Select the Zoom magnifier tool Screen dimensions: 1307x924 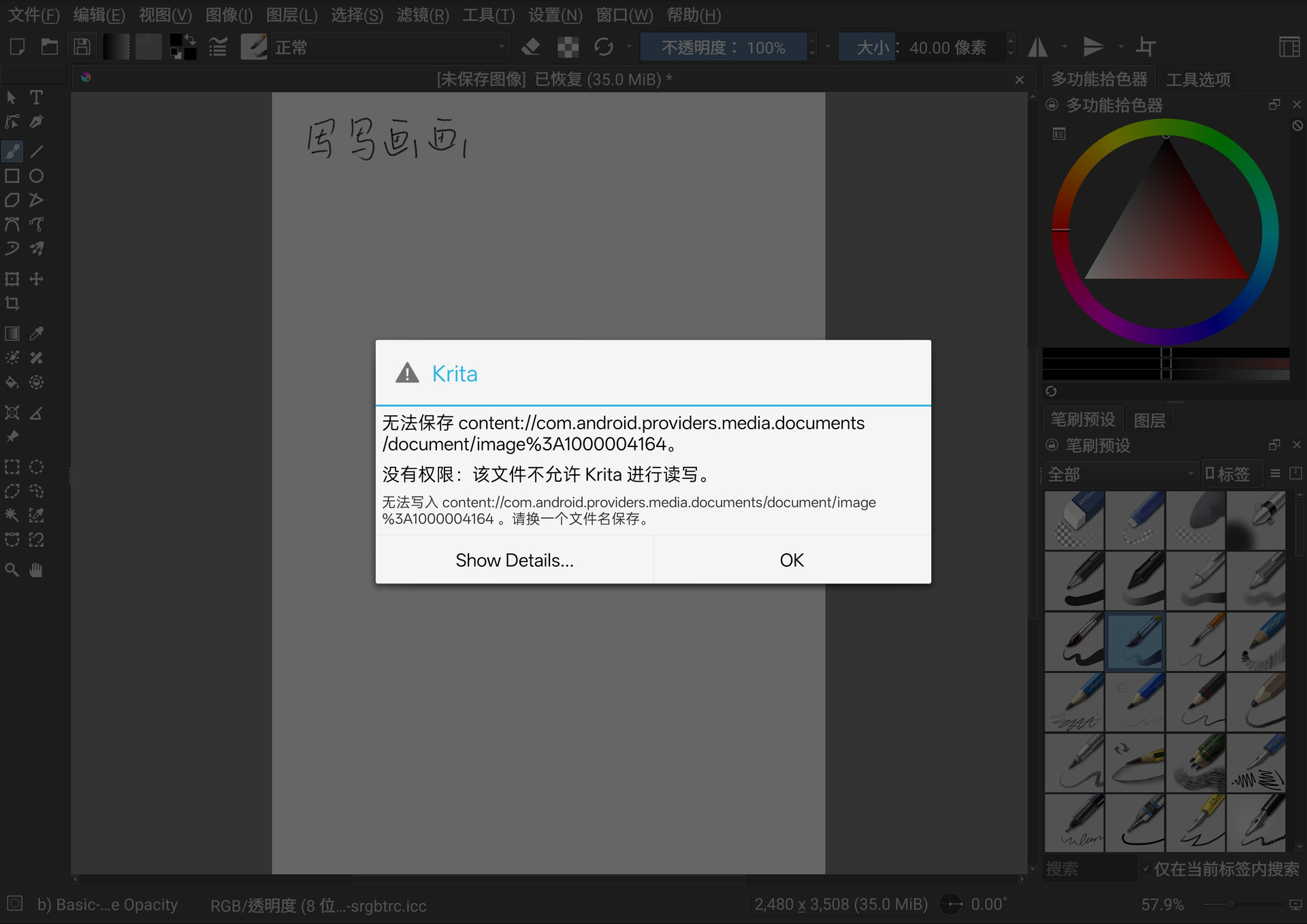point(12,570)
